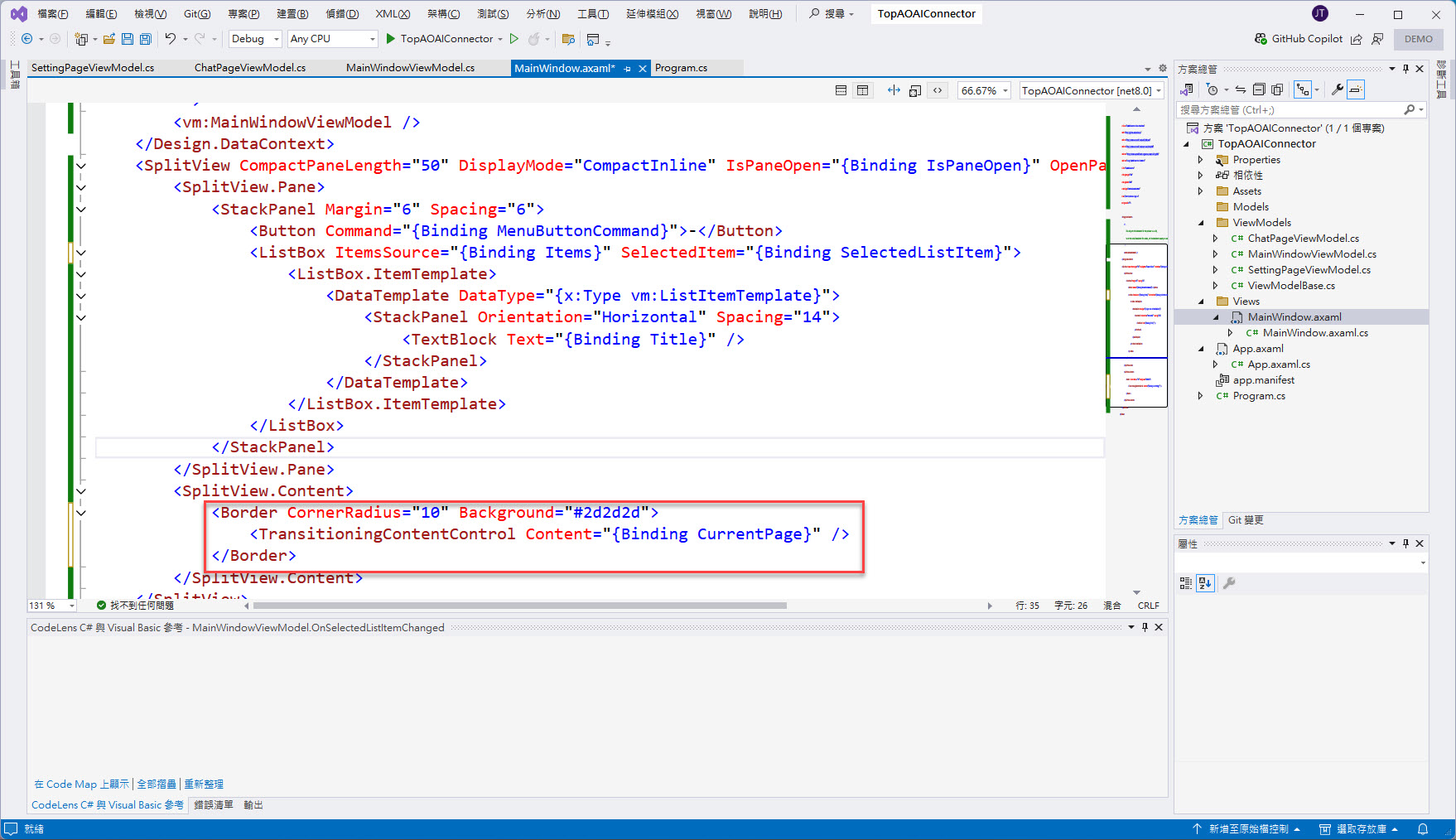Click the Save All icon
Screen dimensions: 1456x840
pyautogui.click(x=146, y=39)
